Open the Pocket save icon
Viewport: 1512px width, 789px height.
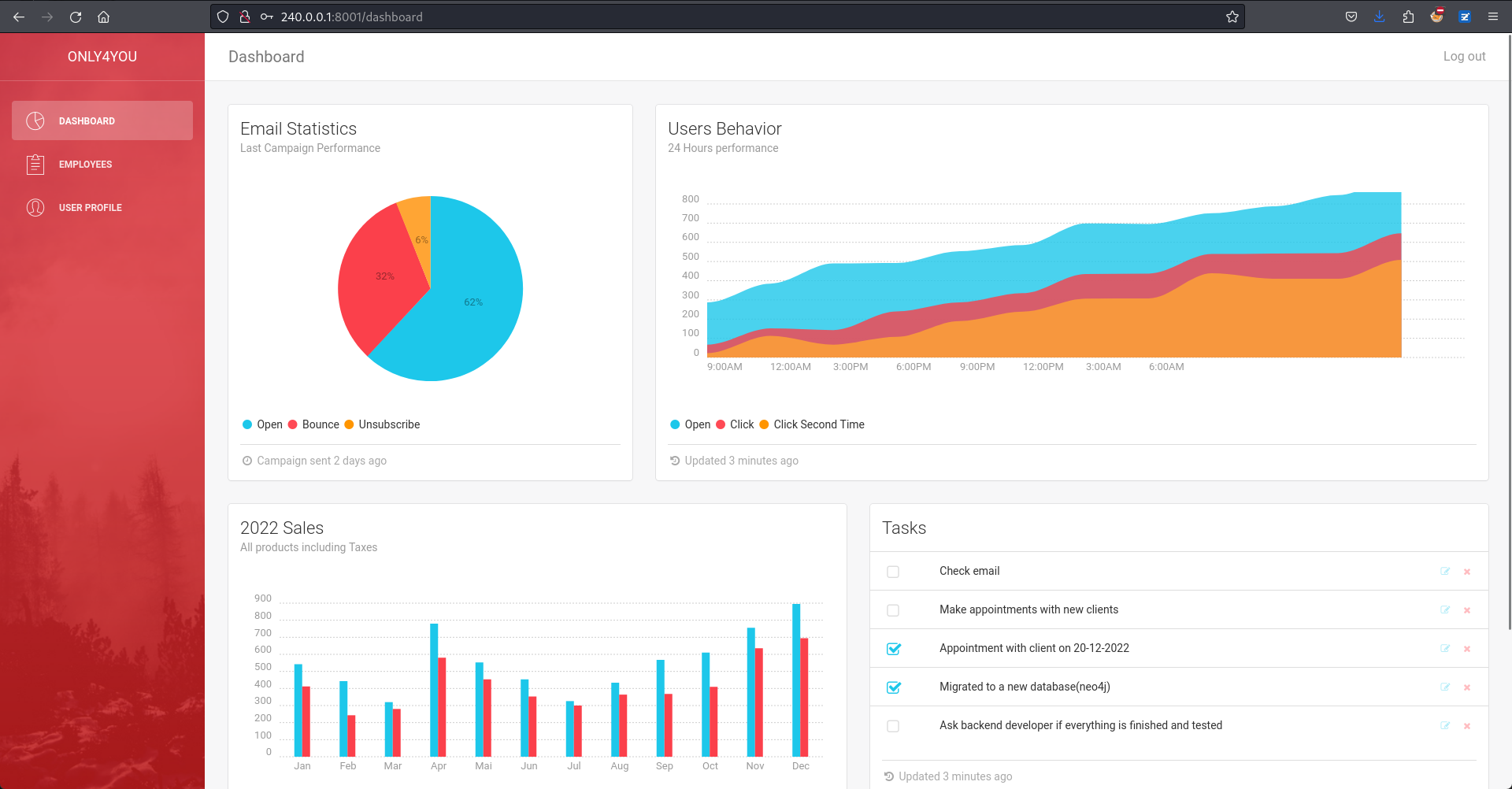click(x=1351, y=17)
